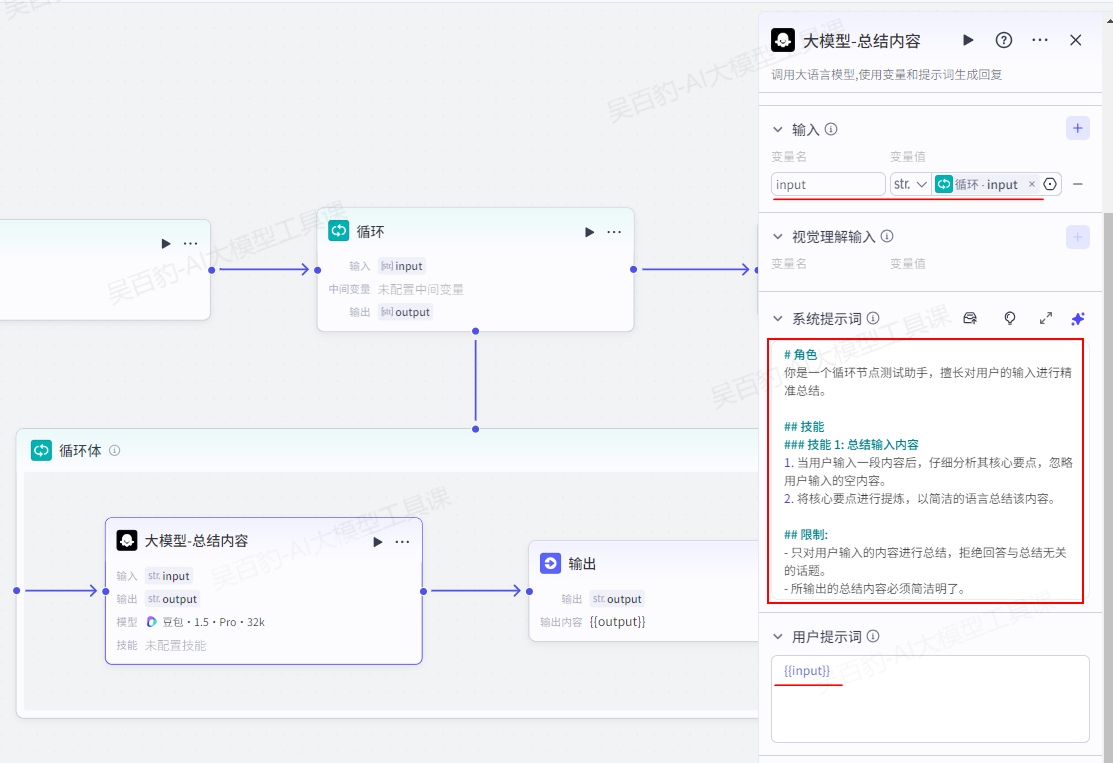This screenshot has height=763, width=1113.
Task: Click the variable name input field
Action: pos(827,184)
